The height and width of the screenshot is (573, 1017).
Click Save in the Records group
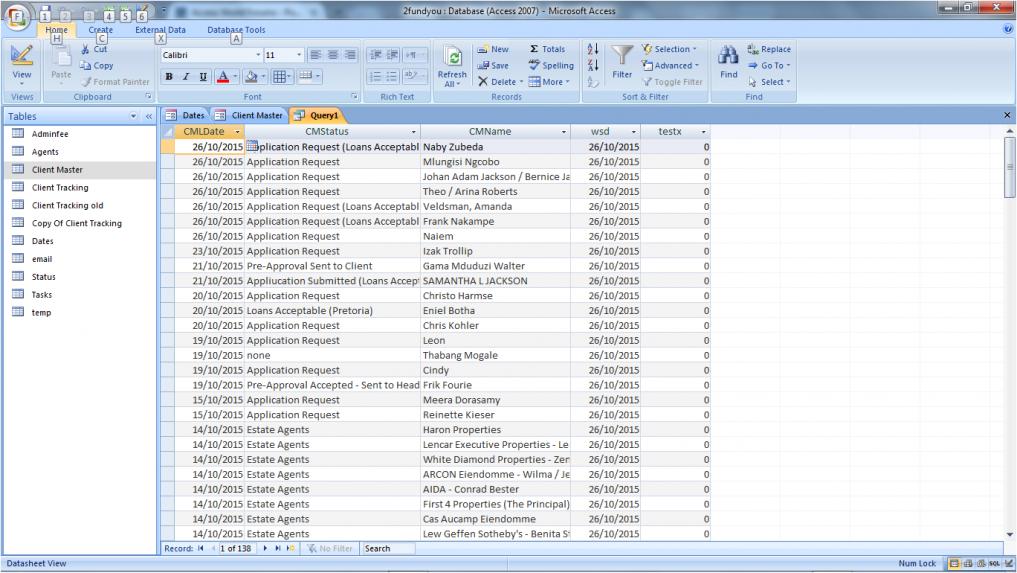(493, 65)
